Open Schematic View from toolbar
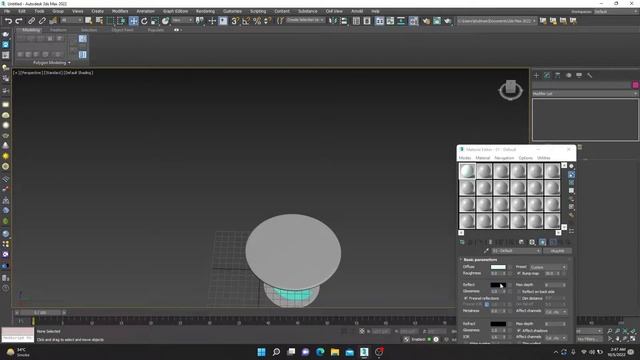This screenshot has height=360, width=640. pyautogui.click(x=401, y=21)
